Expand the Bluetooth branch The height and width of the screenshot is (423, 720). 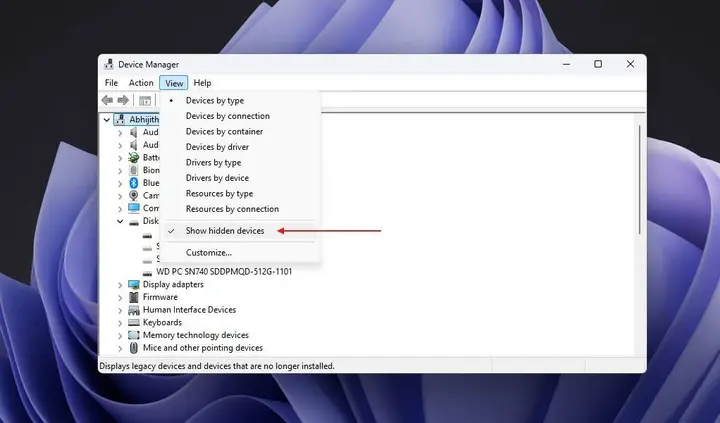coord(120,183)
